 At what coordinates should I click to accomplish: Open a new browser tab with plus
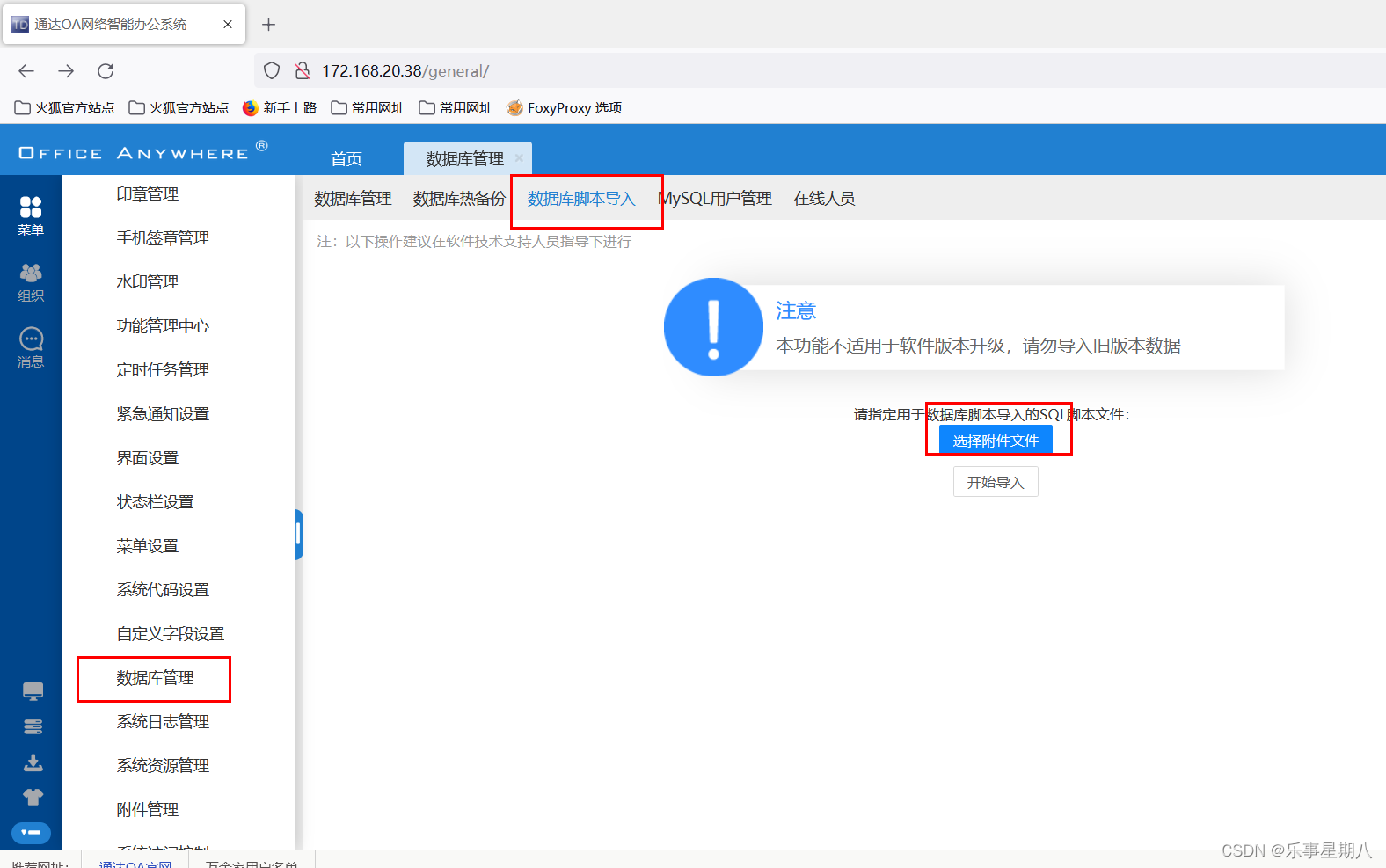point(269,25)
